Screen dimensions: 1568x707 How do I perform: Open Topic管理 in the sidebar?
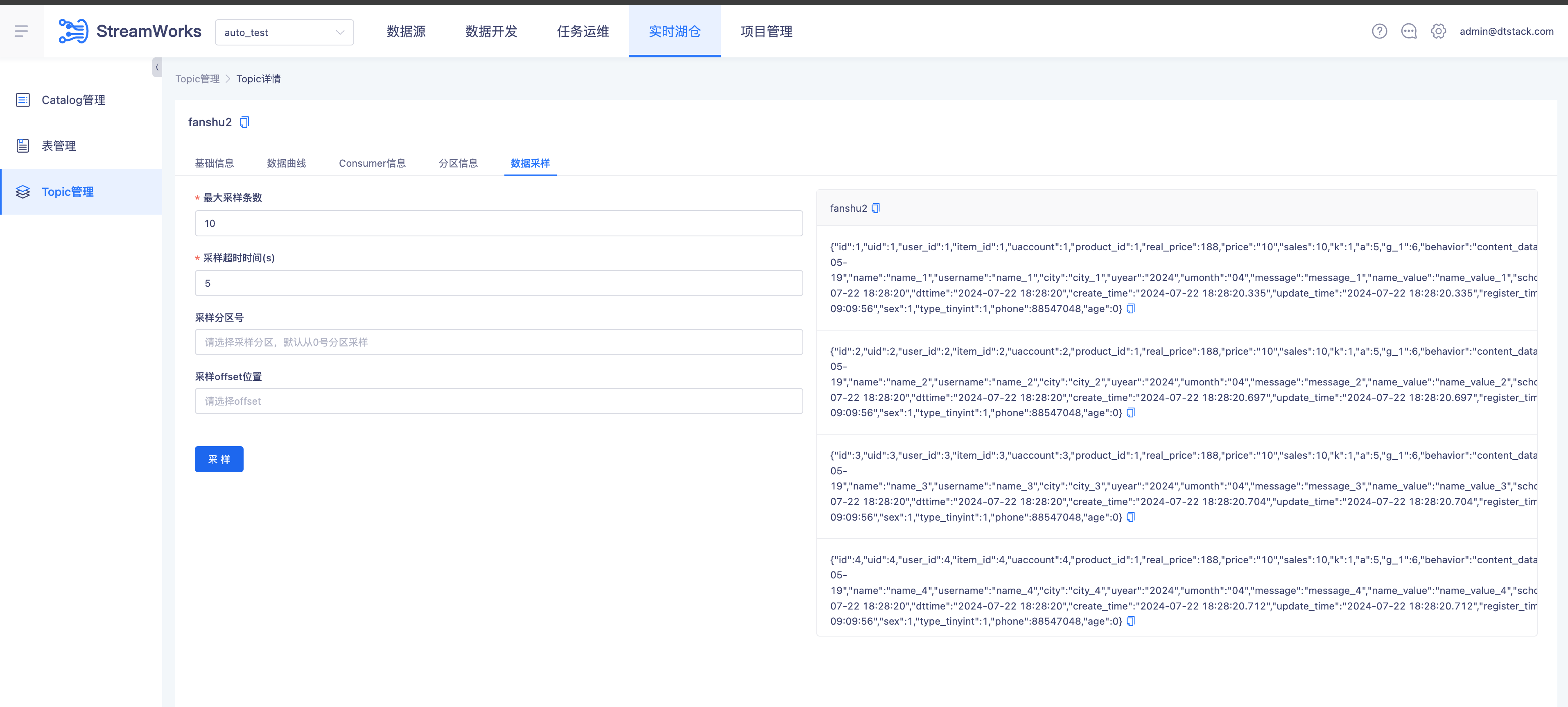click(81, 192)
